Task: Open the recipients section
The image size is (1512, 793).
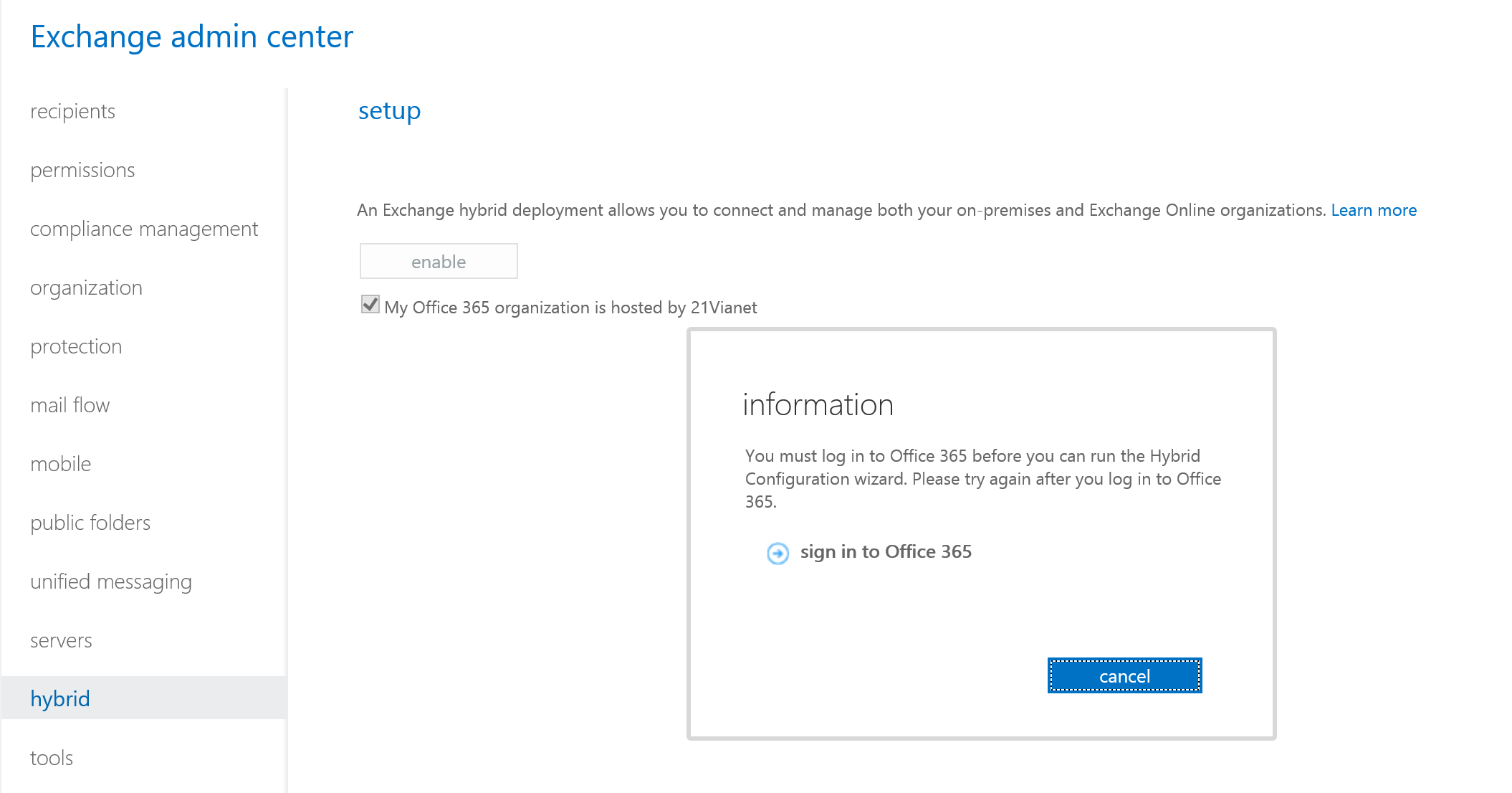Action: [72, 111]
